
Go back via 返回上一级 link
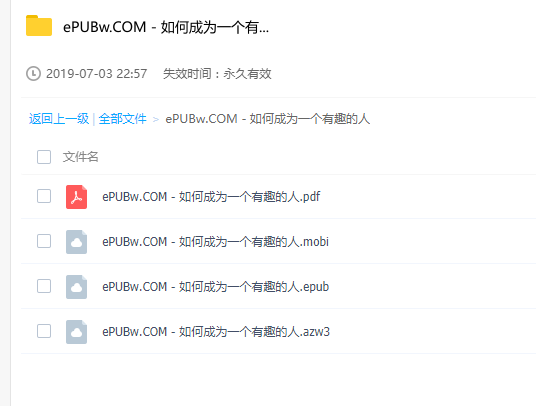point(59,119)
